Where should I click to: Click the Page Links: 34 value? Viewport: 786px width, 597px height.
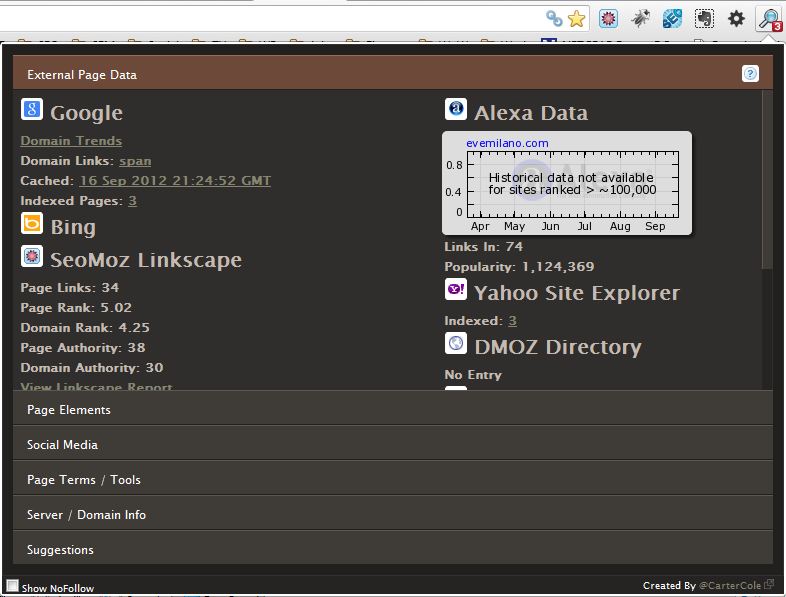point(70,288)
